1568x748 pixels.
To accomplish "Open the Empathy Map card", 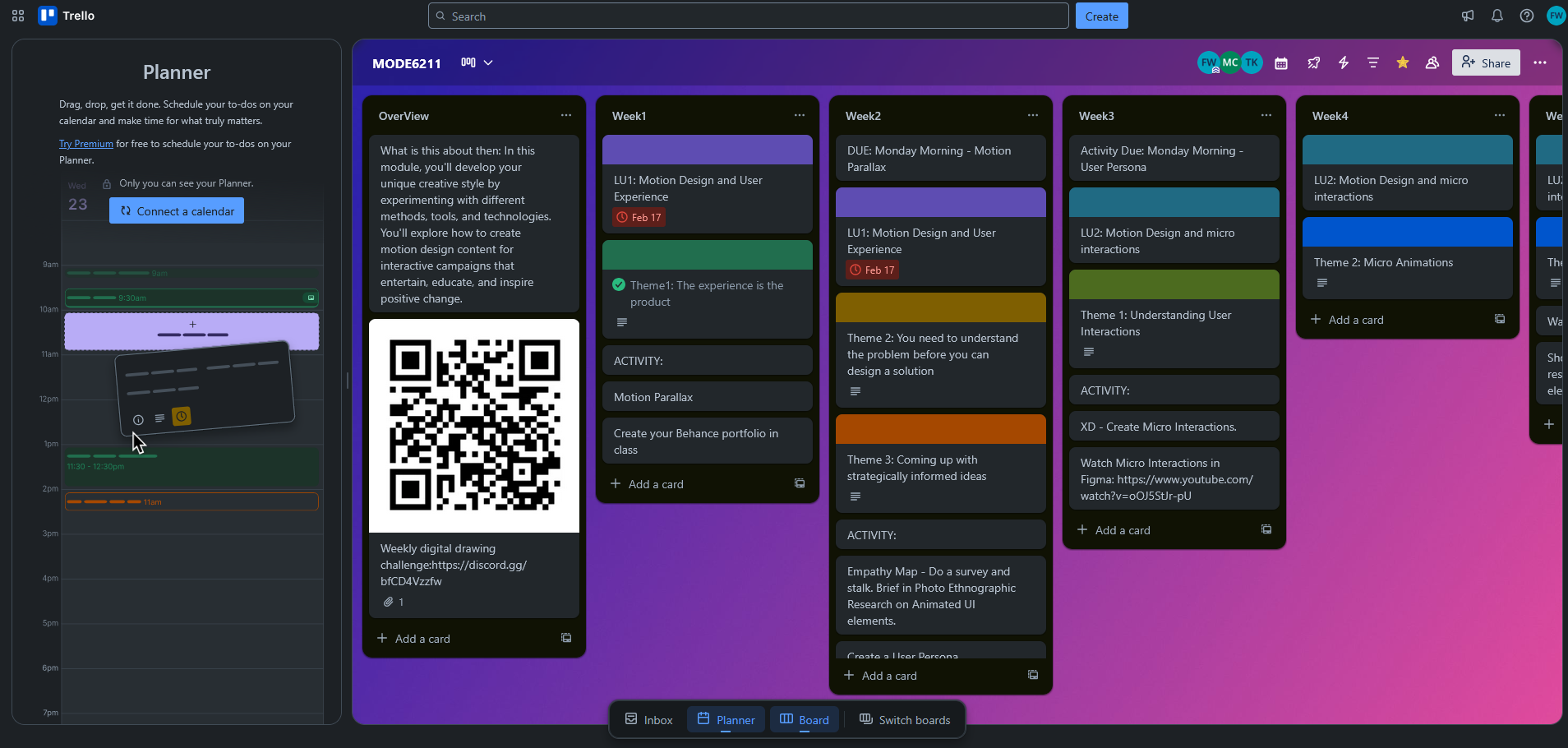I will pos(941,596).
